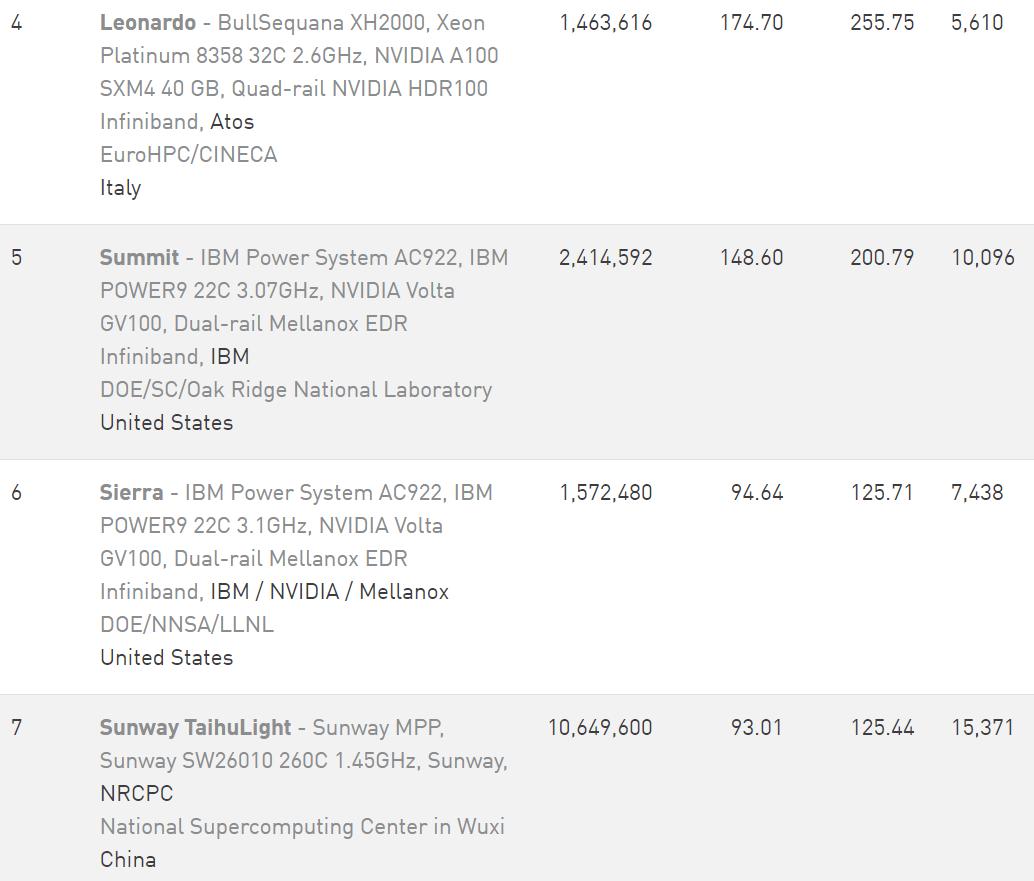The width and height of the screenshot is (1034, 881).
Task: Click the IBM / NVIDIA / Mellanox link
Action: [x=329, y=592]
